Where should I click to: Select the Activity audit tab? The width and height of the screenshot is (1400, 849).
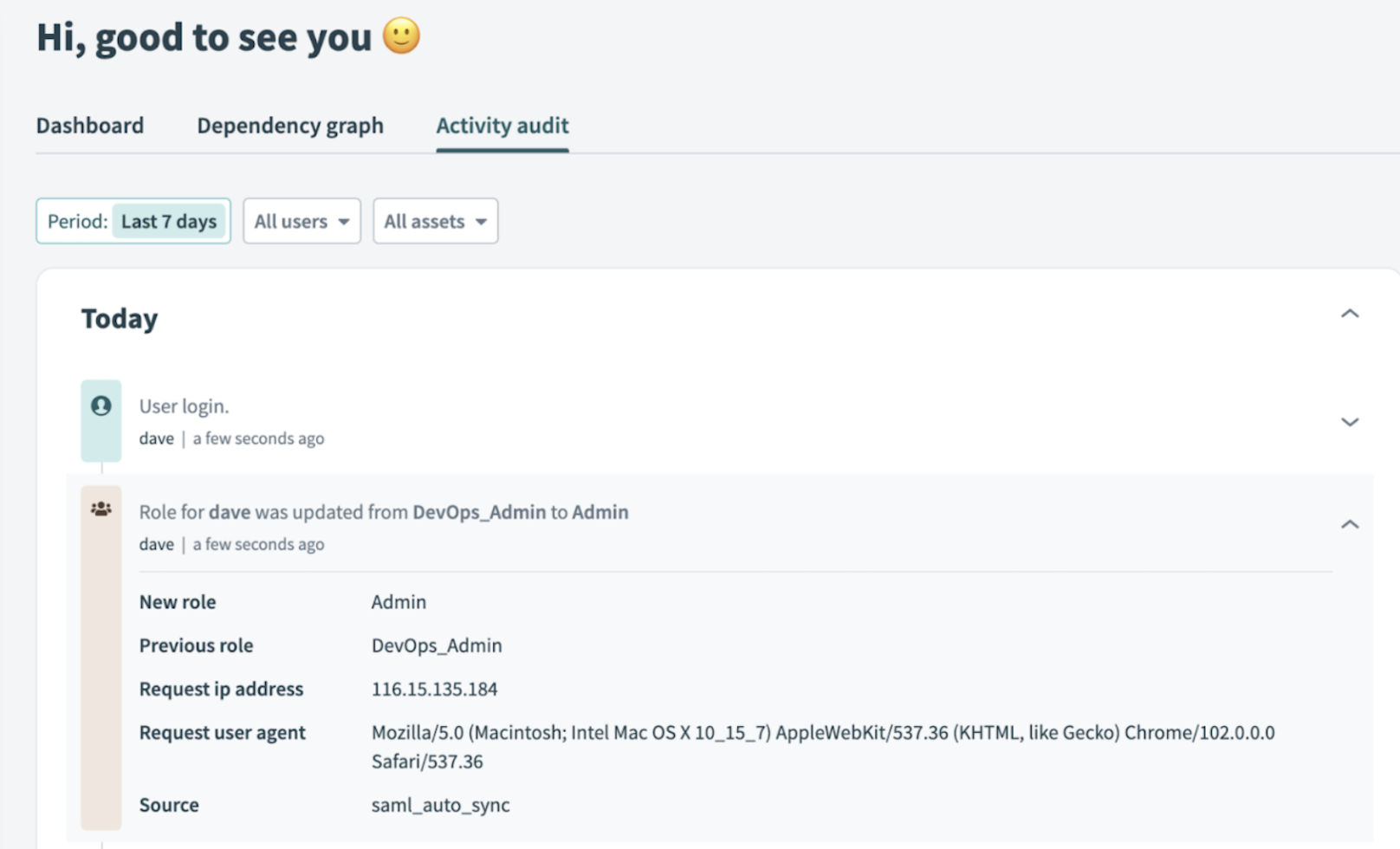tap(502, 126)
